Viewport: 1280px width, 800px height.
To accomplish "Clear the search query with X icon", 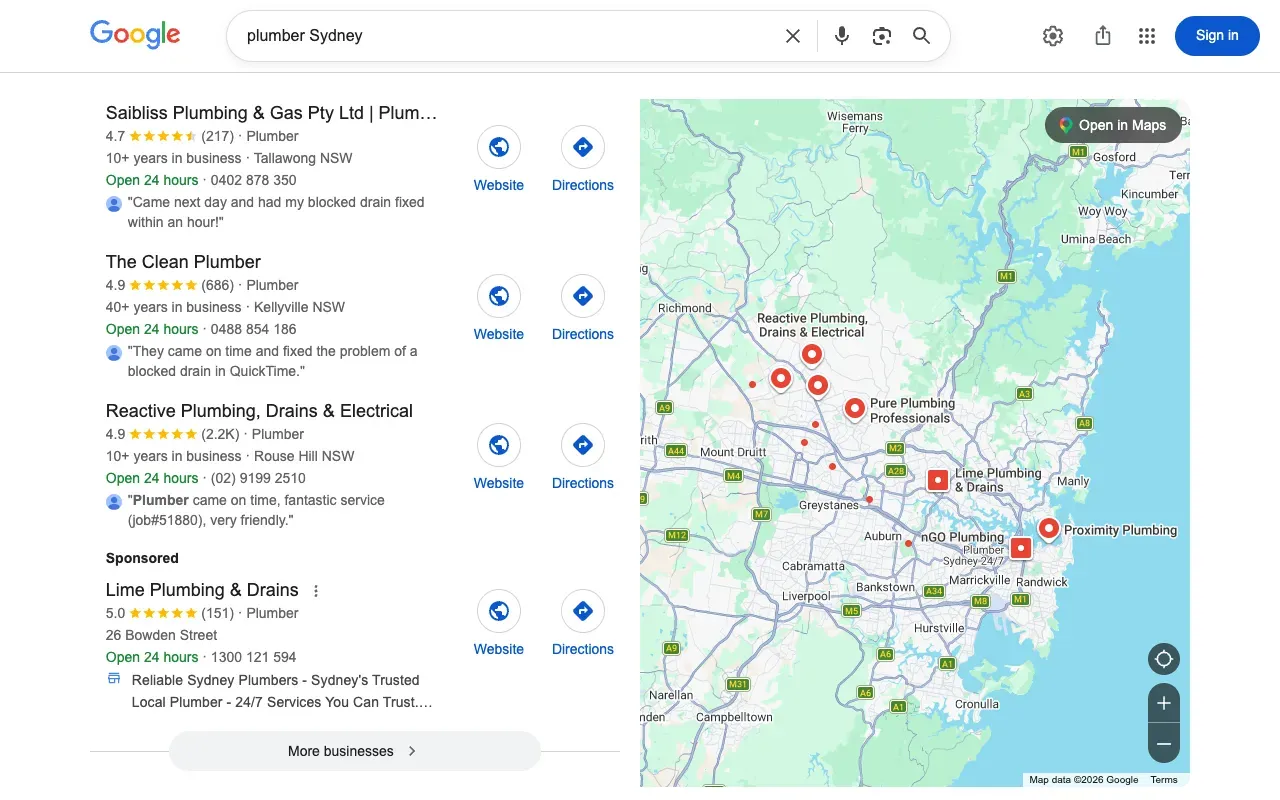I will (793, 36).
